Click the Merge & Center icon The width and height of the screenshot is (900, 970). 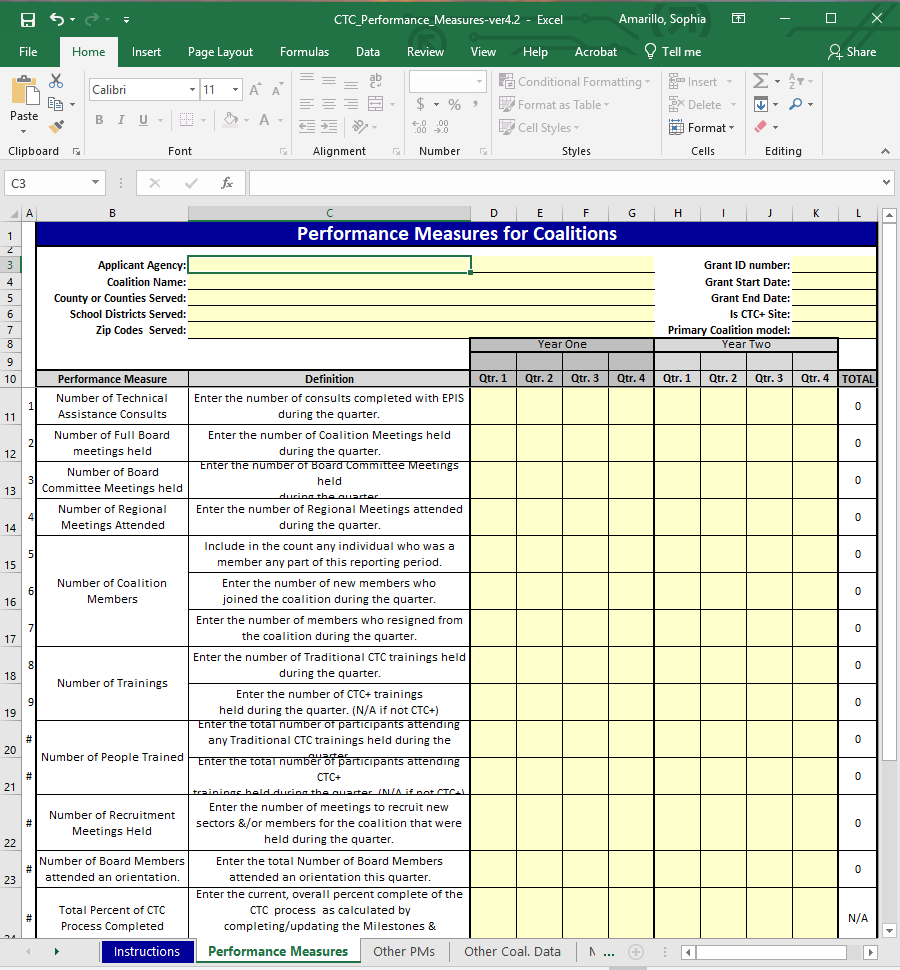(375, 104)
